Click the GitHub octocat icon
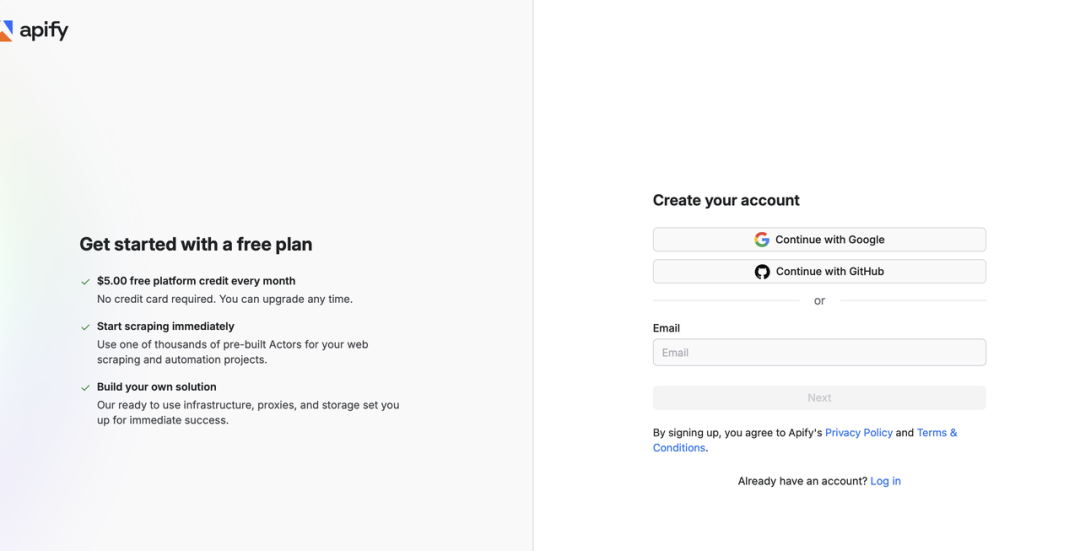The image size is (1080, 551). coord(762,272)
